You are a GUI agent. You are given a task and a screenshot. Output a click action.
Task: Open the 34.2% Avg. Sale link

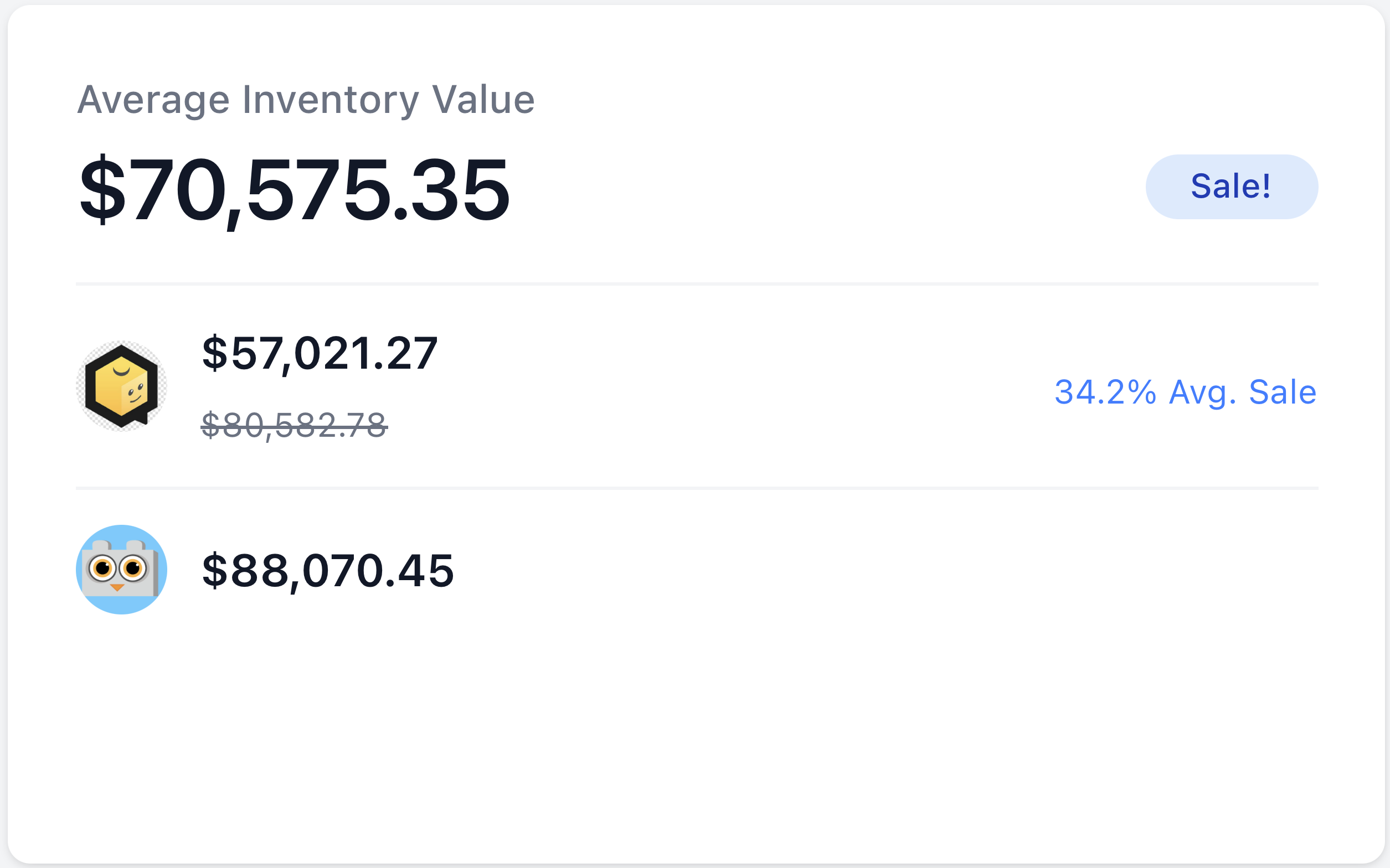point(1186,392)
